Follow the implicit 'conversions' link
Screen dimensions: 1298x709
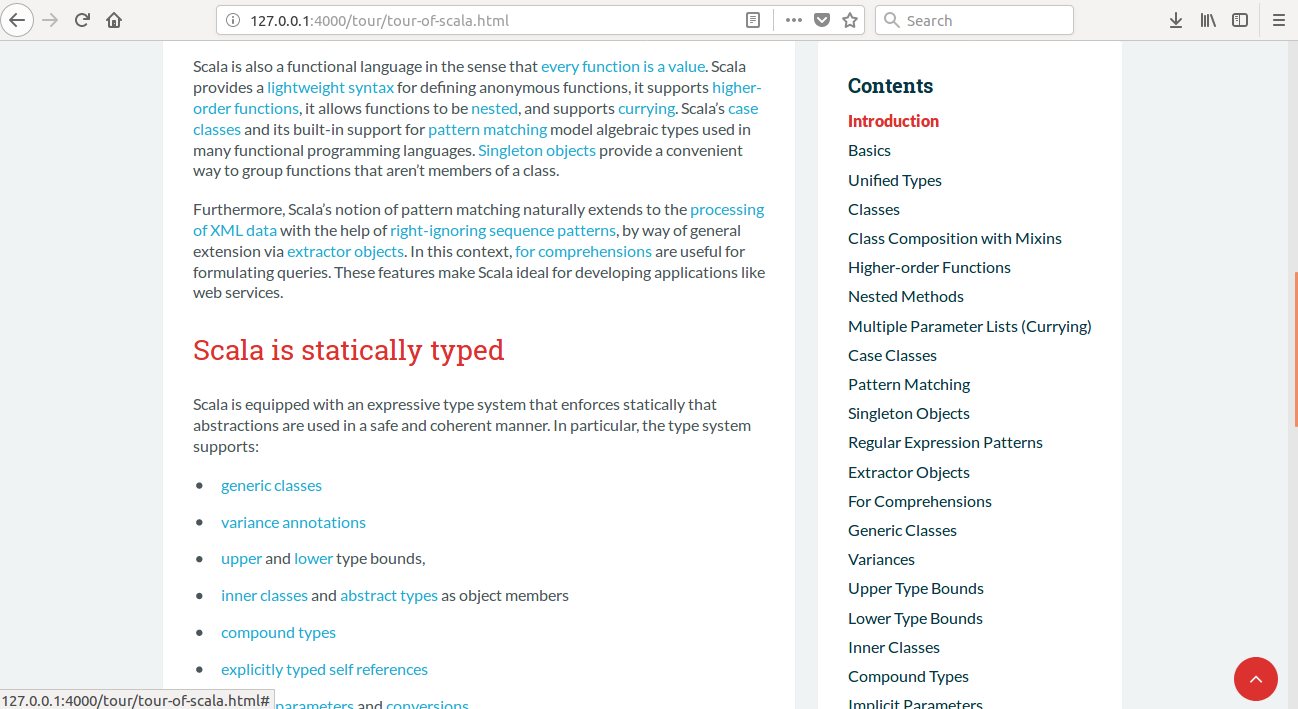[427, 704]
